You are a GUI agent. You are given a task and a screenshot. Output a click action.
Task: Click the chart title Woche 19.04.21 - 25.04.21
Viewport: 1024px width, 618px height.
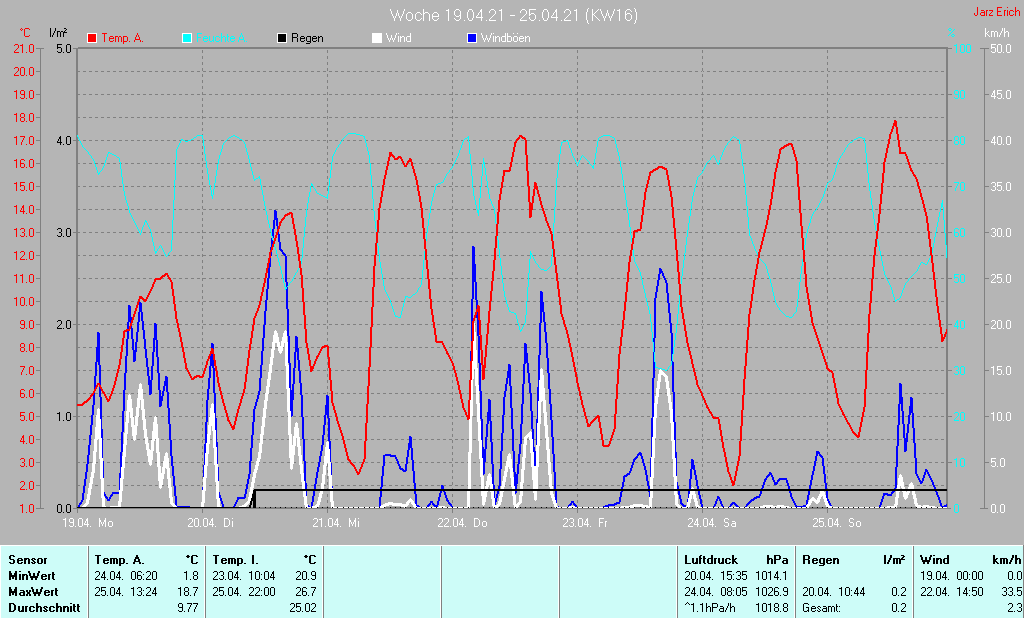(513, 15)
